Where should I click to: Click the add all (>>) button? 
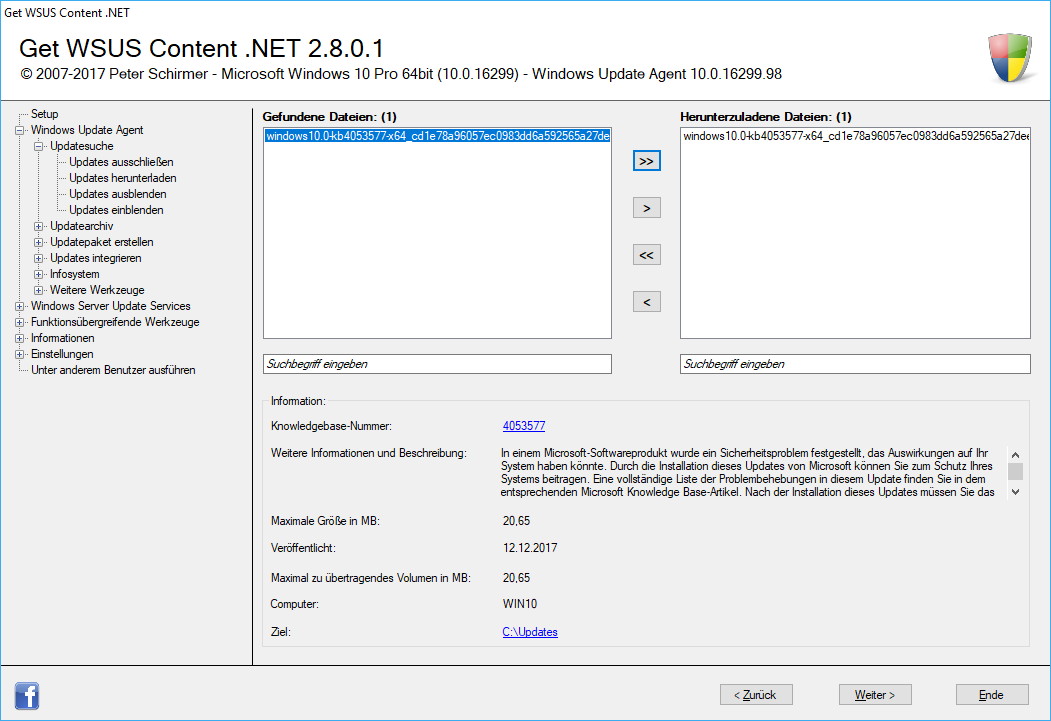pos(647,161)
